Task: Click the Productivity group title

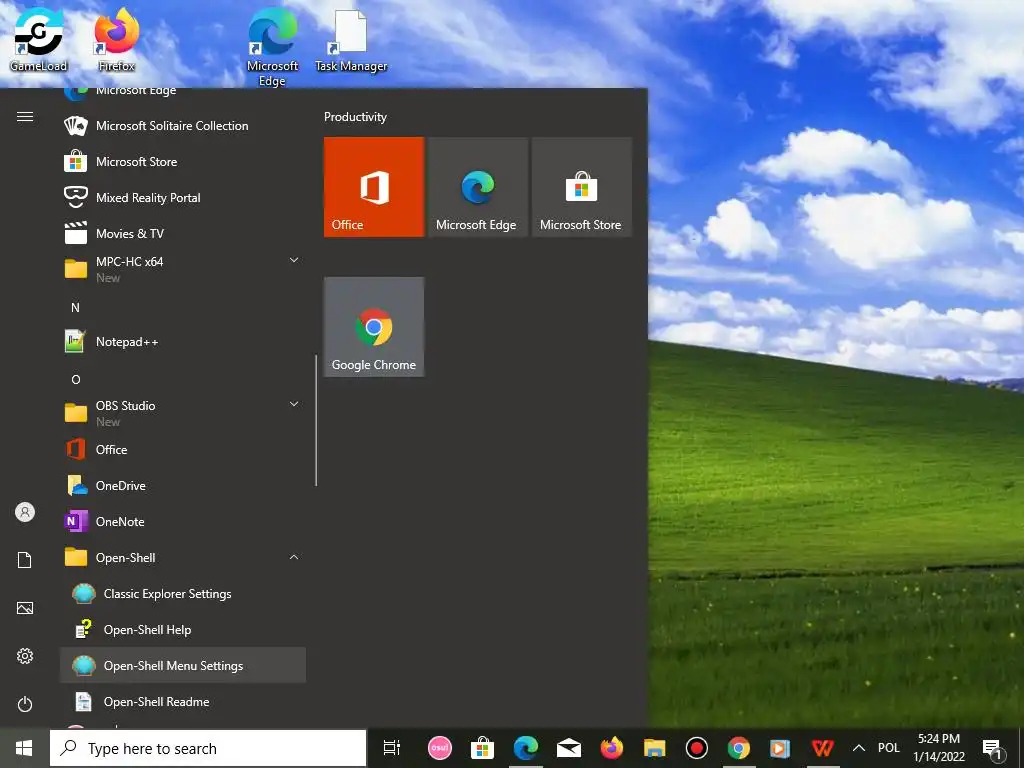Action: coord(355,117)
